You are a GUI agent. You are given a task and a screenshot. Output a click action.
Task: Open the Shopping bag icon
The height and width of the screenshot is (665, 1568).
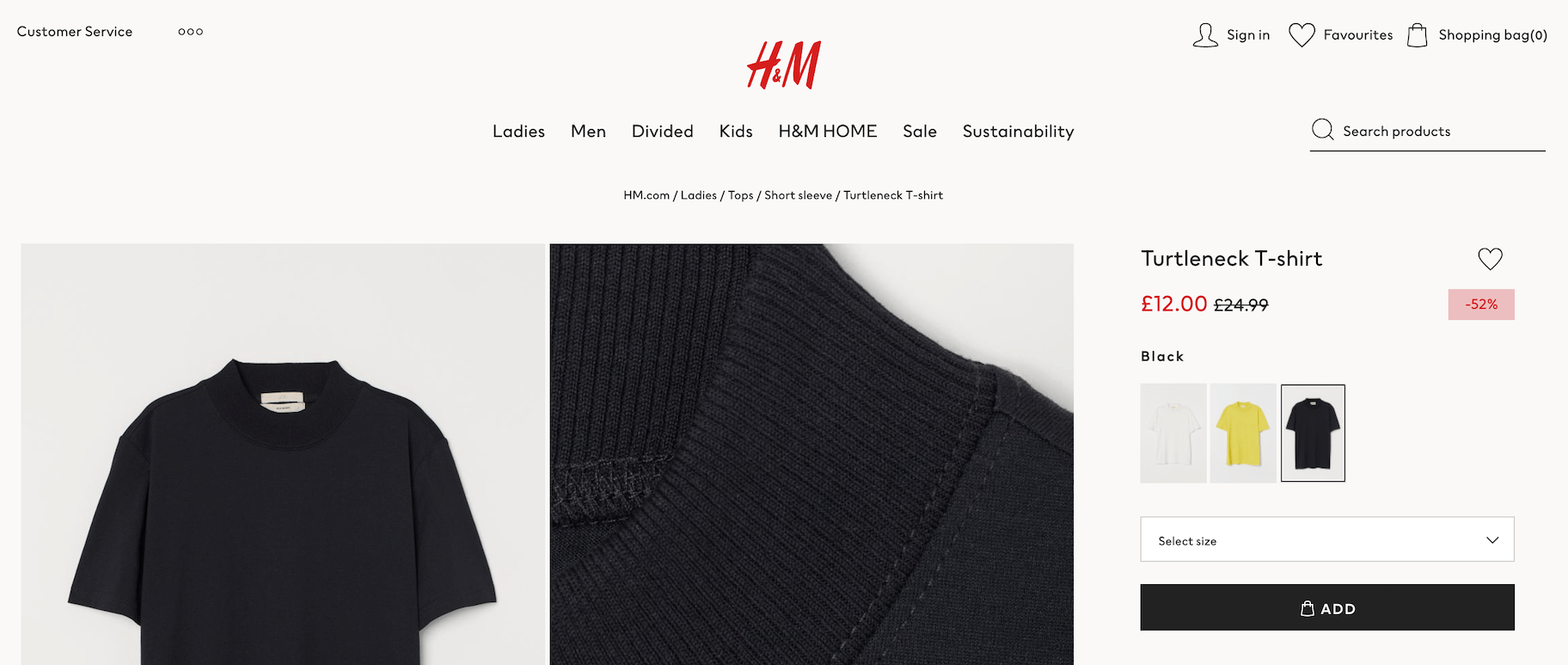(1418, 35)
